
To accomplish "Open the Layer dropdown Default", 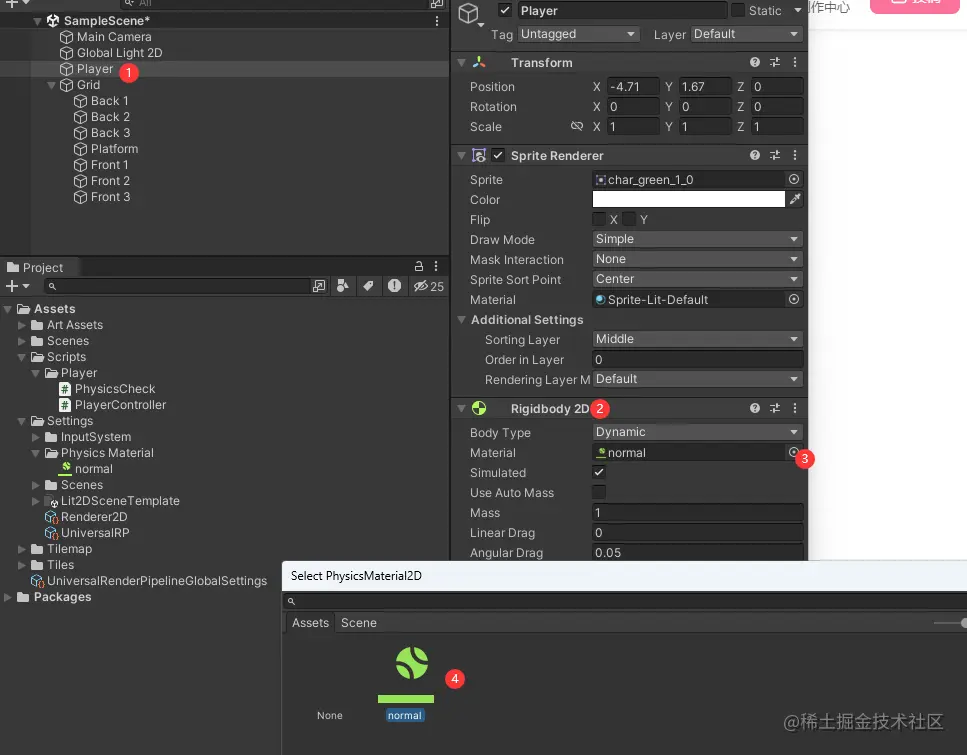I will pos(747,34).
